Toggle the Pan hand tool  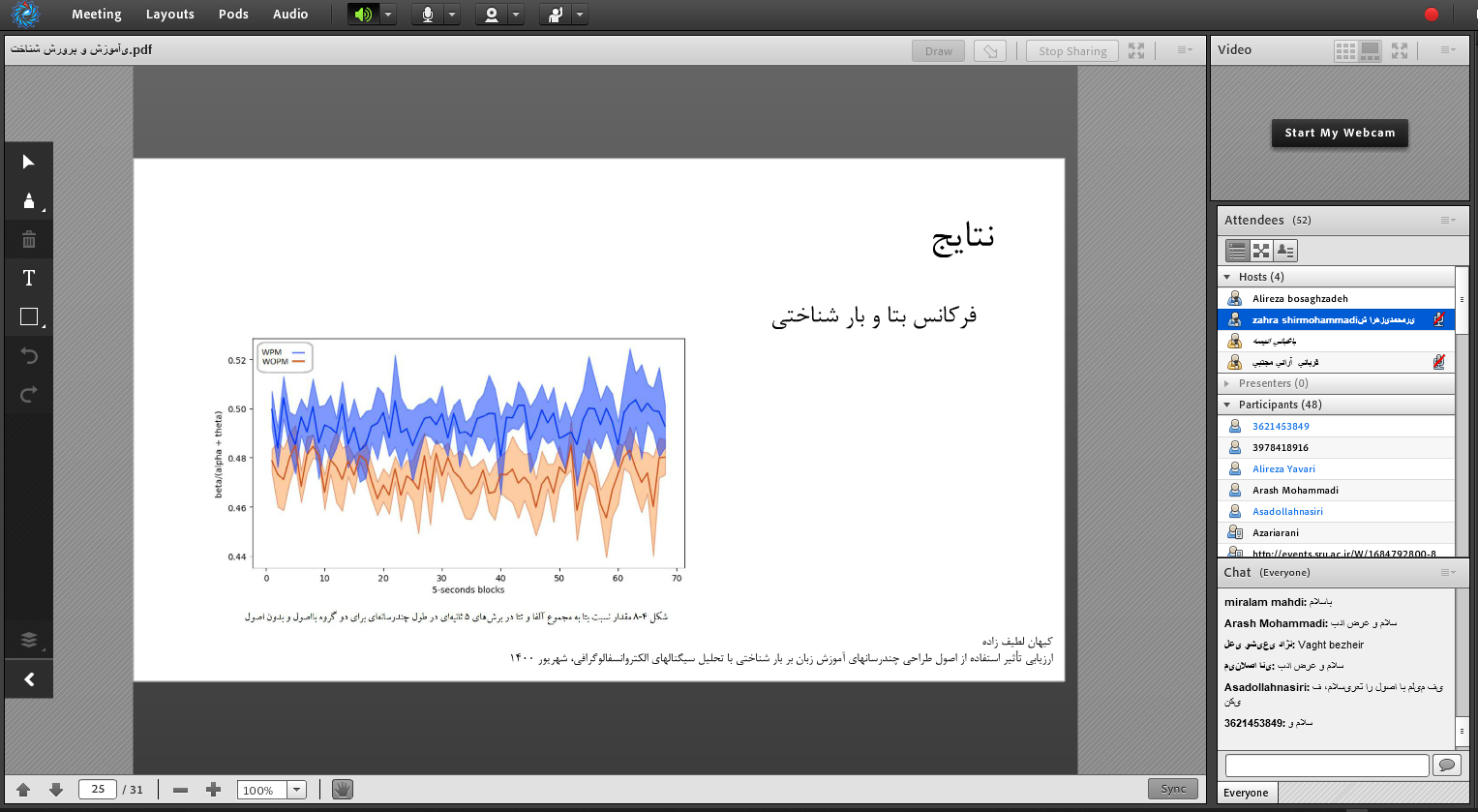pyautogui.click(x=342, y=790)
